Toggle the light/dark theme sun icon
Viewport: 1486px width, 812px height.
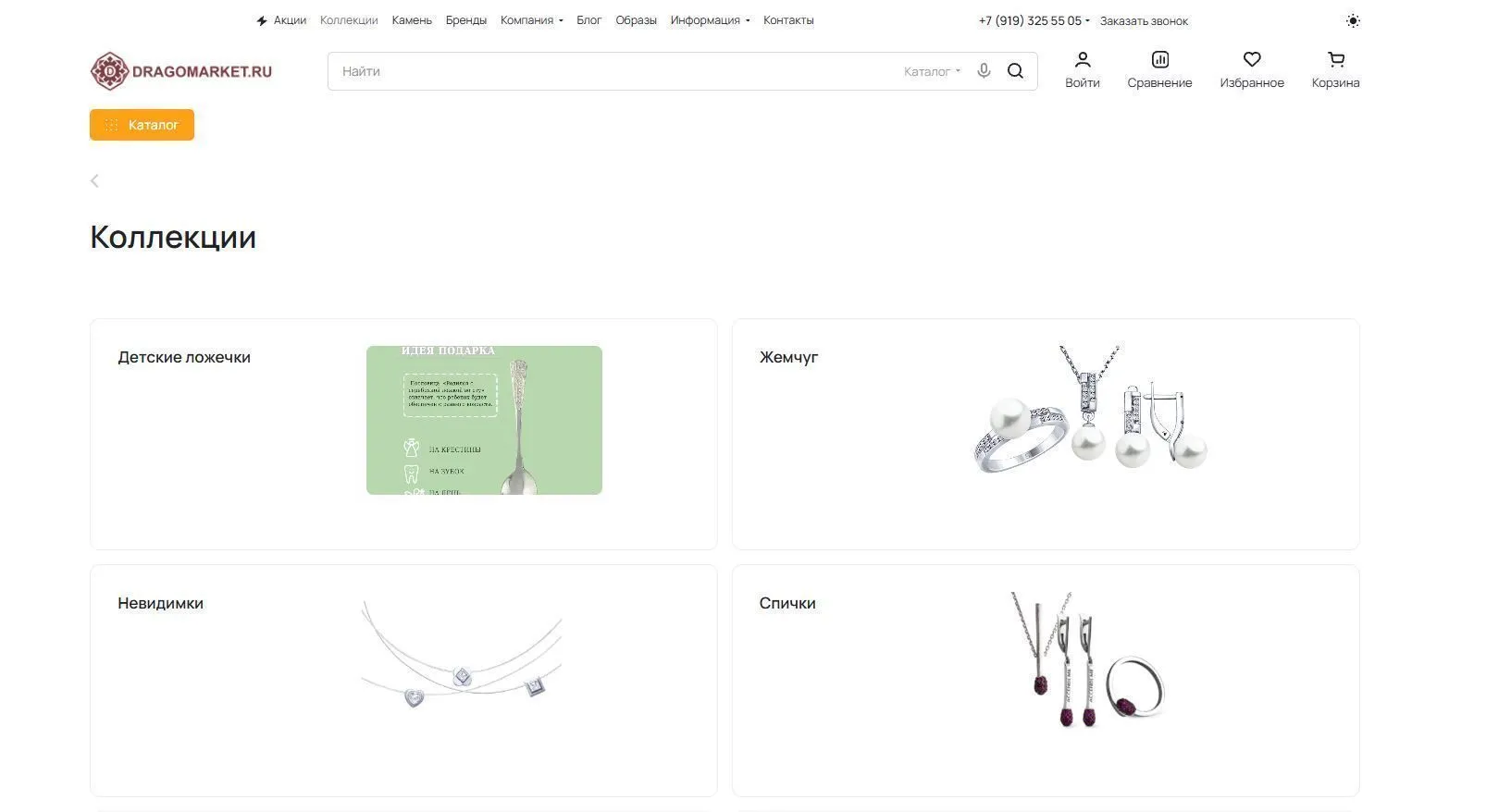pyautogui.click(x=1353, y=20)
